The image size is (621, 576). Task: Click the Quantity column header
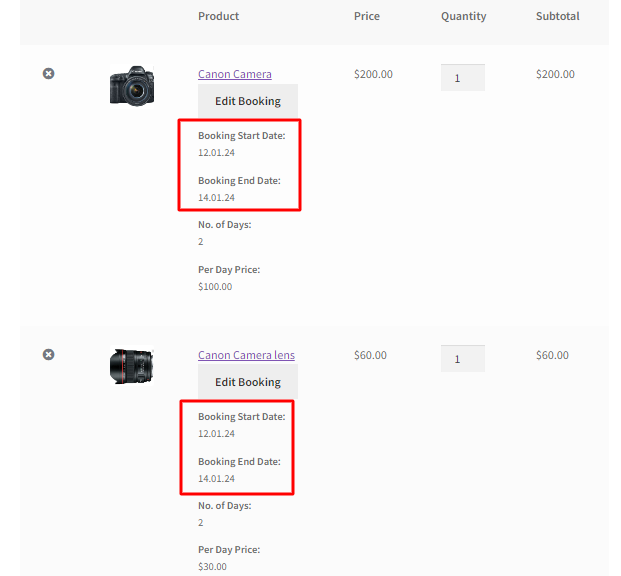[463, 16]
